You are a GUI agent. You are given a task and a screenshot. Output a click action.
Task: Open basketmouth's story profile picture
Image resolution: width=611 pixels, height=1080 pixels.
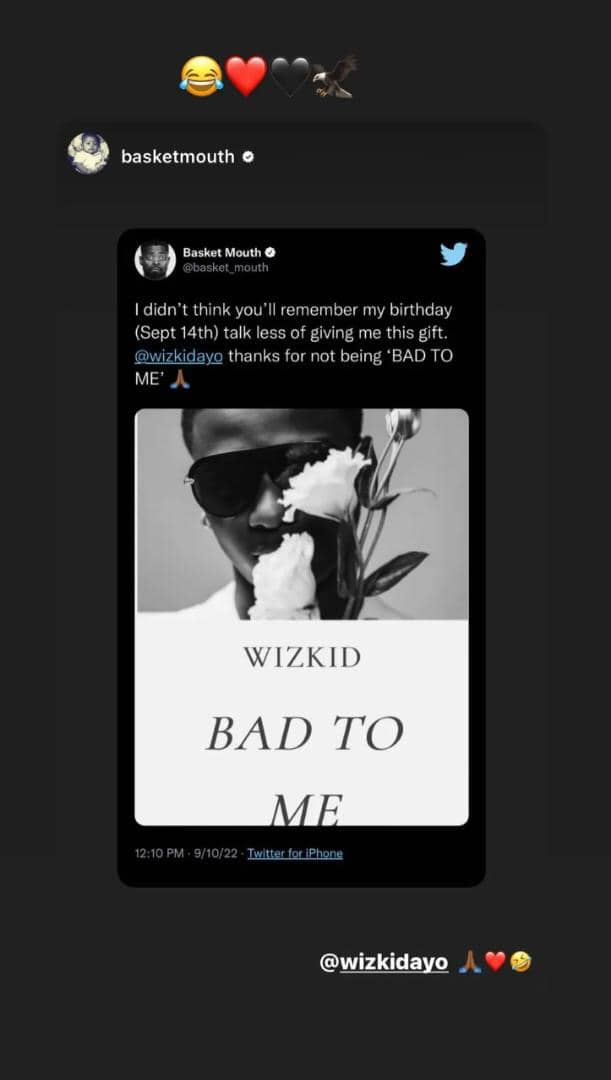pos(88,154)
